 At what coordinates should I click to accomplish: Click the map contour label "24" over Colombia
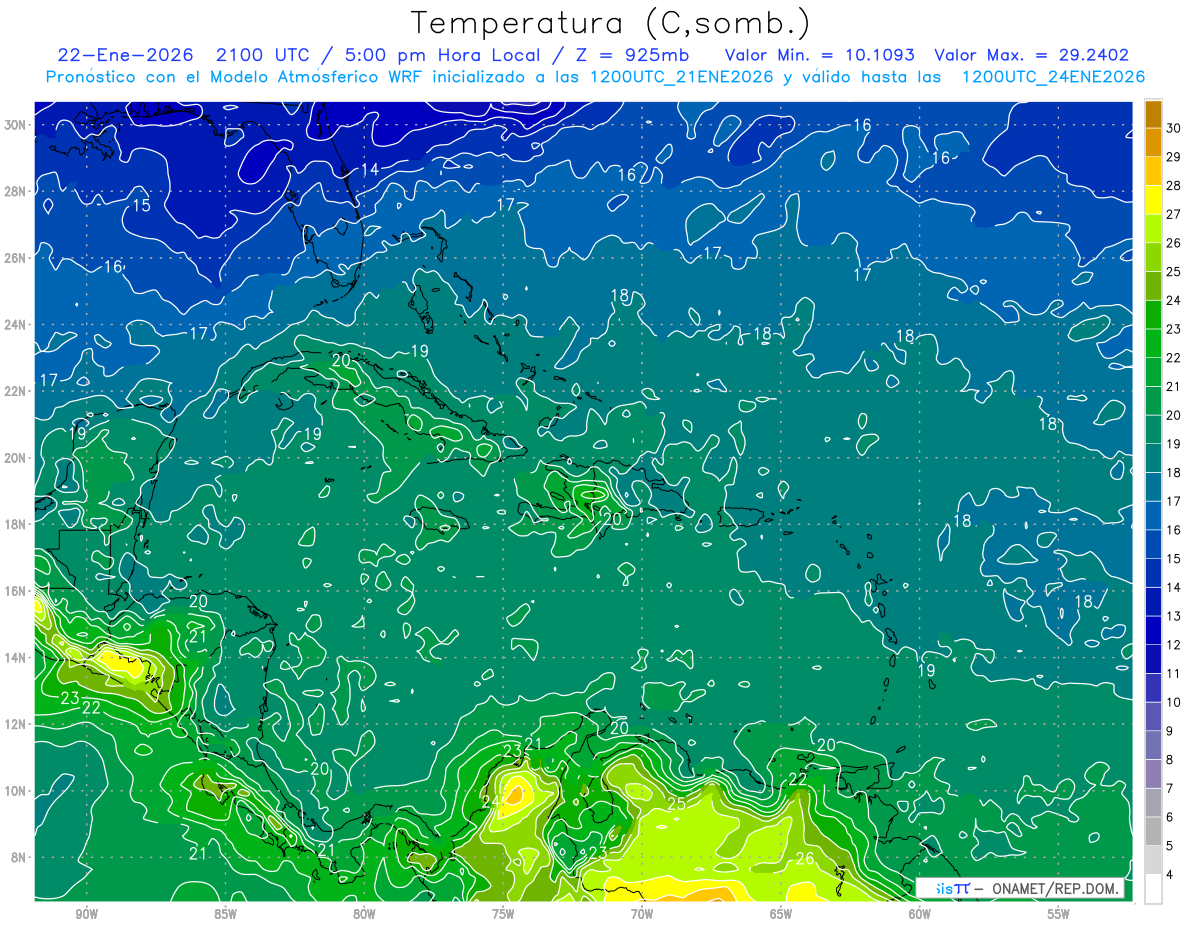(x=490, y=800)
